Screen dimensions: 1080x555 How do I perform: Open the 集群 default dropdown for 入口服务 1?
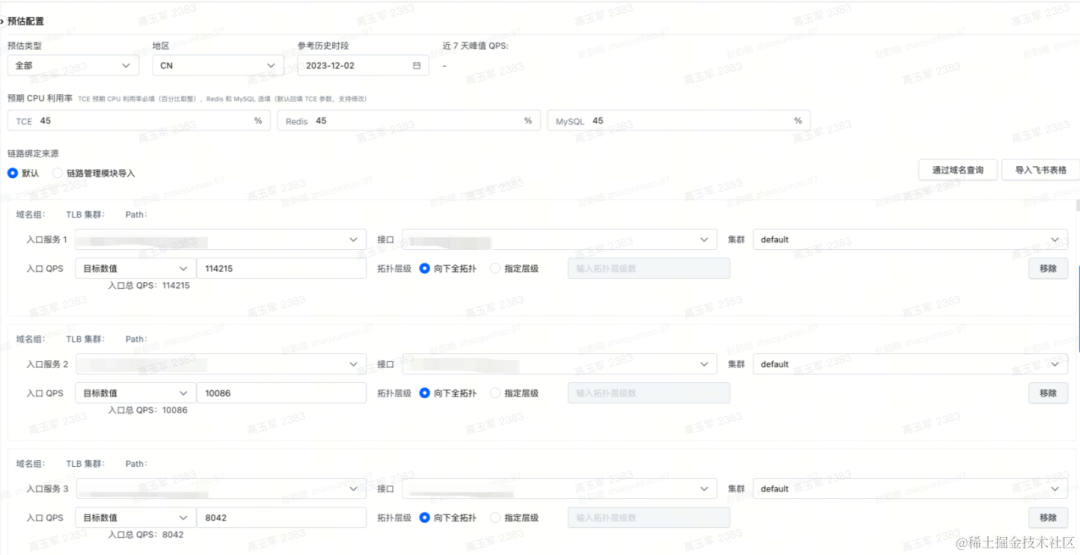[x=910, y=240]
